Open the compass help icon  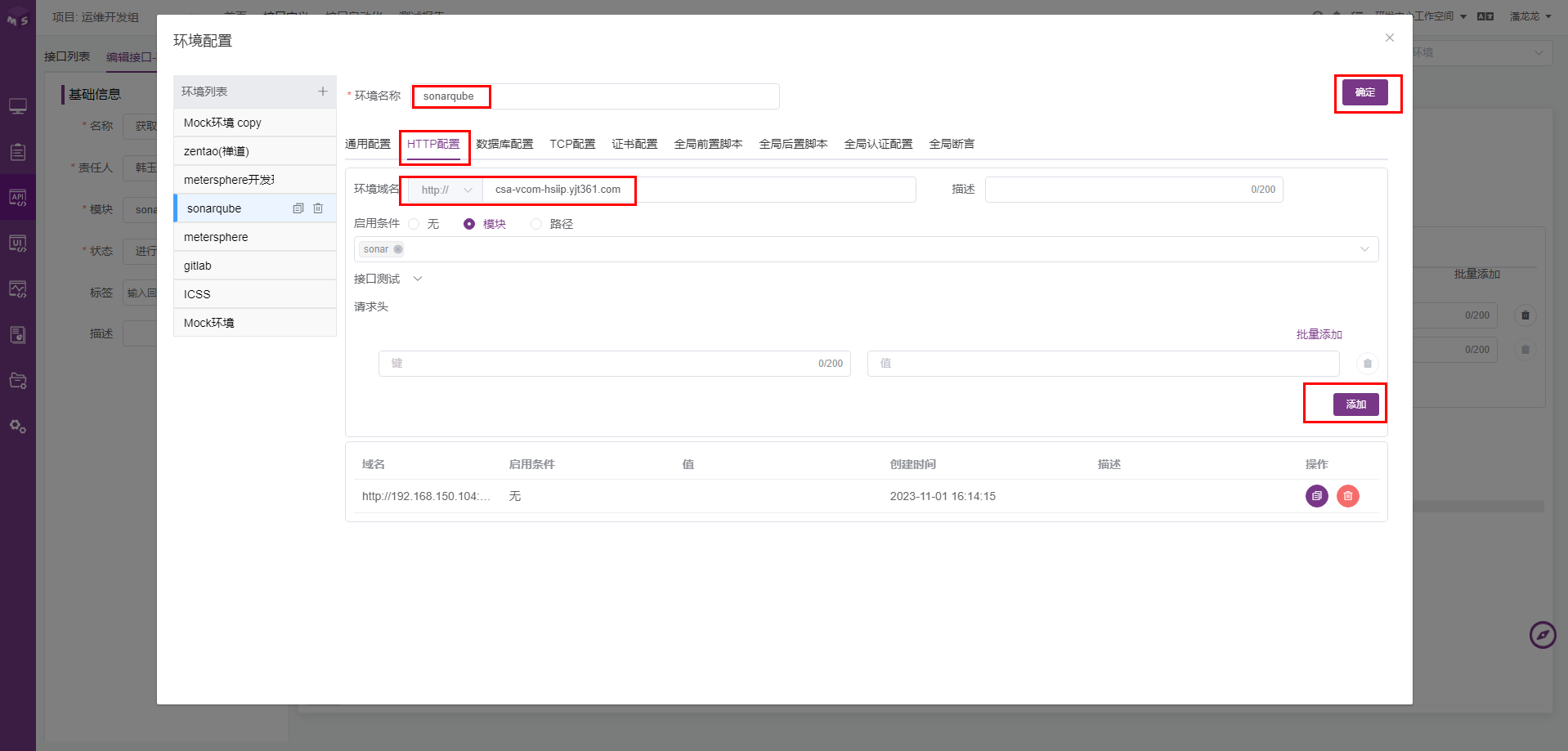[x=1542, y=635]
